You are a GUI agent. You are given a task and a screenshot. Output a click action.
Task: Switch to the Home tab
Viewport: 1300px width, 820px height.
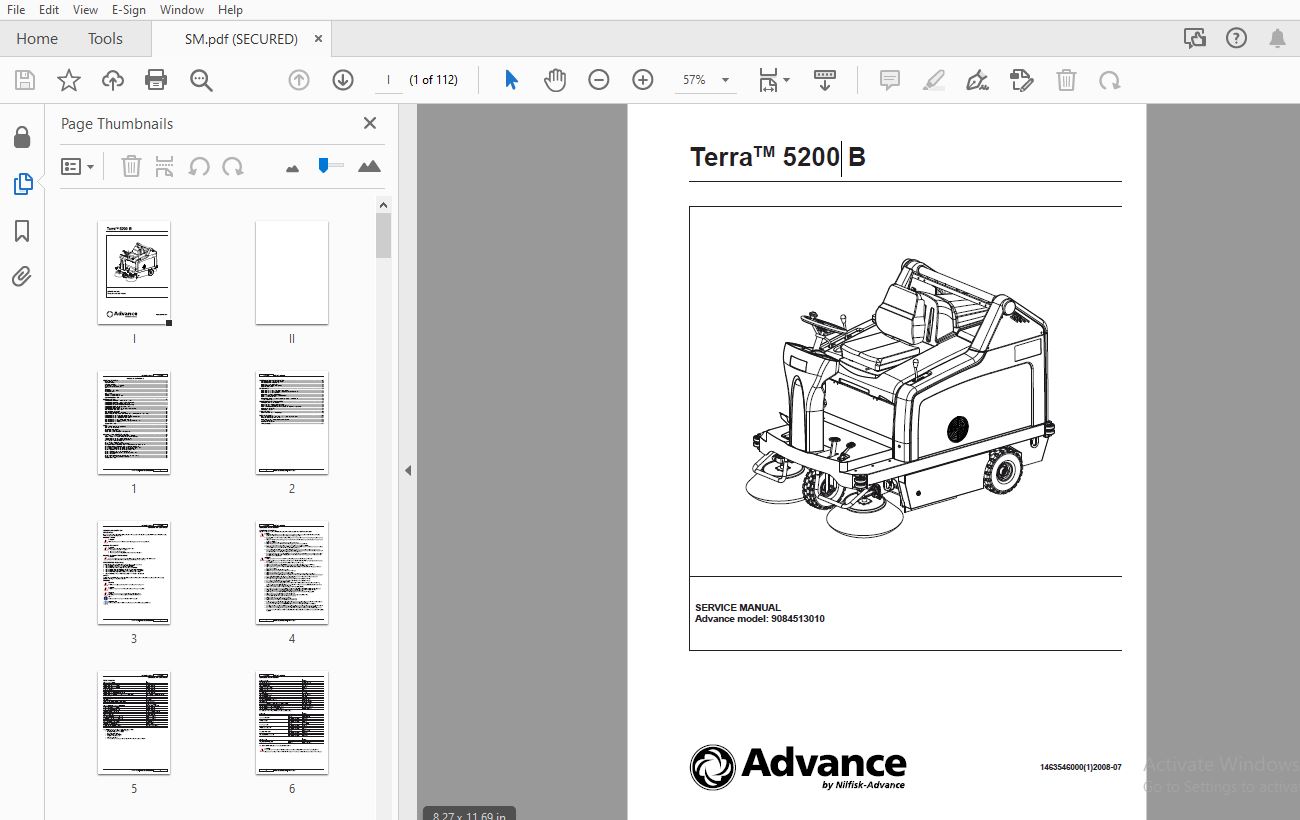pyautogui.click(x=37, y=39)
